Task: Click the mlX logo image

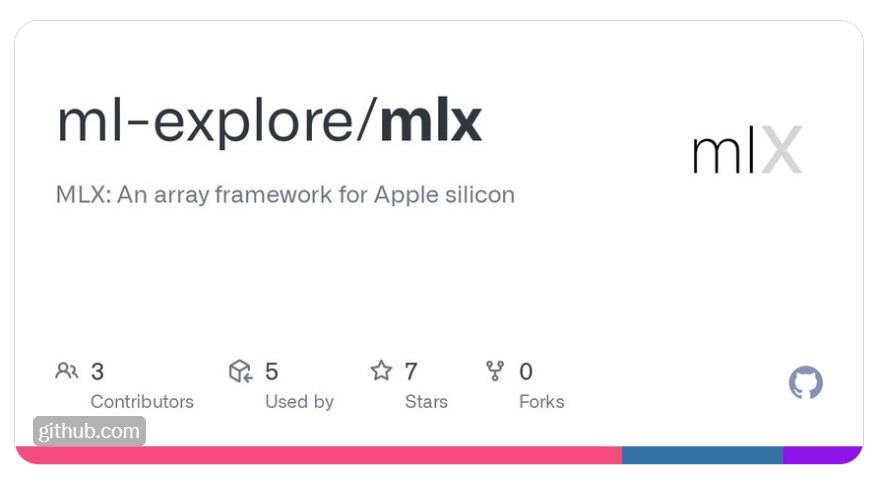Action: click(x=747, y=149)
